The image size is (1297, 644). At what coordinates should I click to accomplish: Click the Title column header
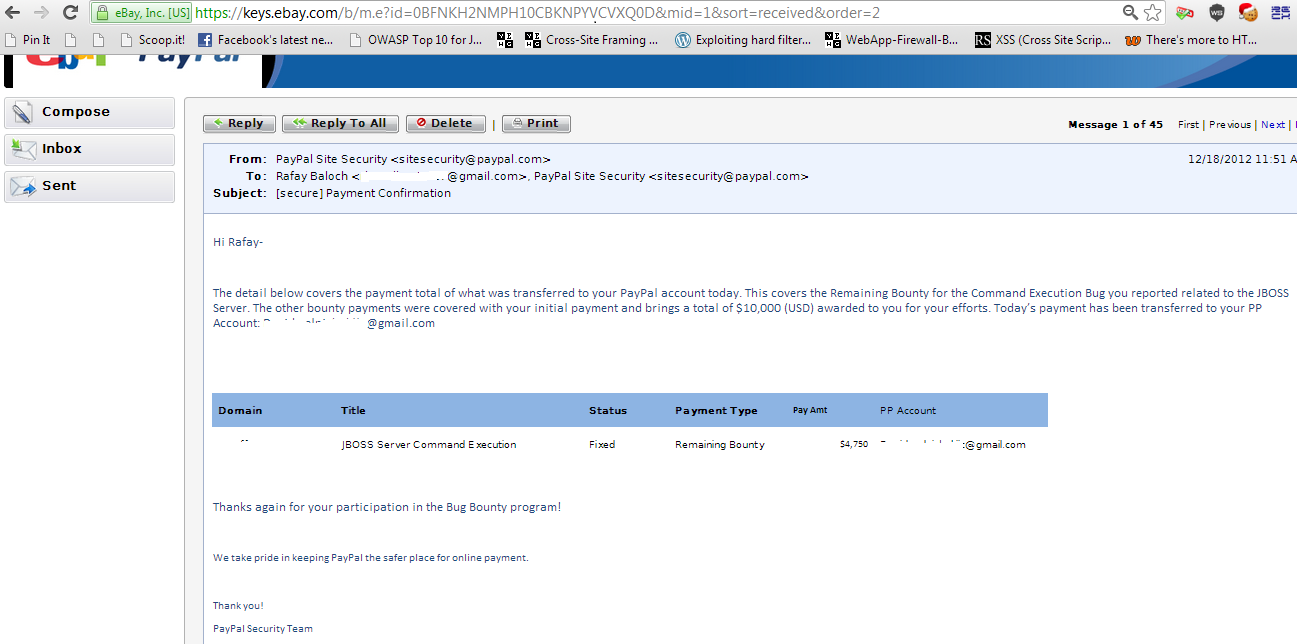tap(353, 411)
